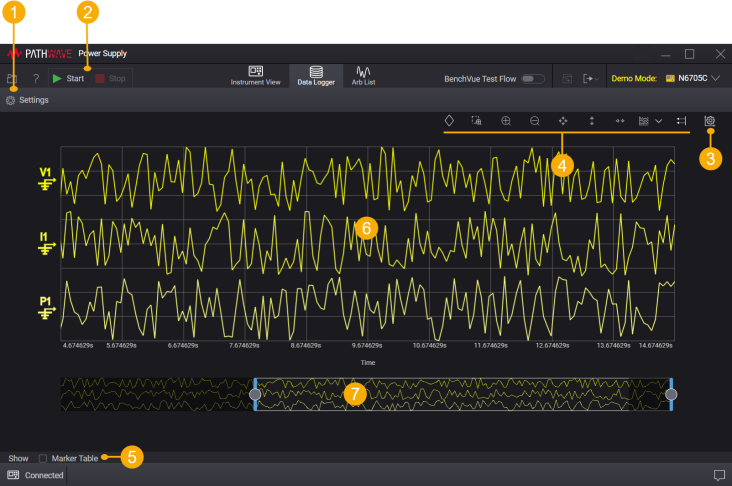Screen dimensions: 732x486
Task: Open the Arb List tab
Action: click(363, 76)
